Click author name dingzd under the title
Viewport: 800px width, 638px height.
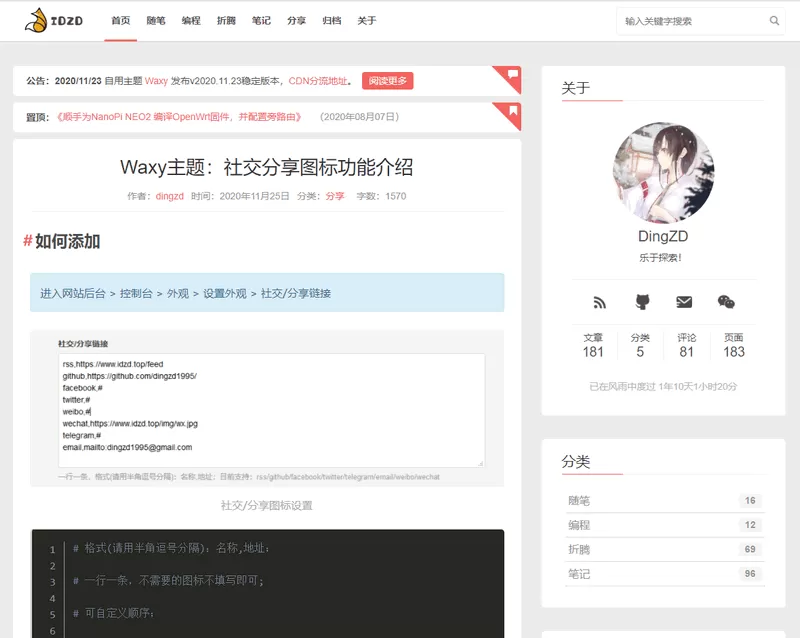169,196
